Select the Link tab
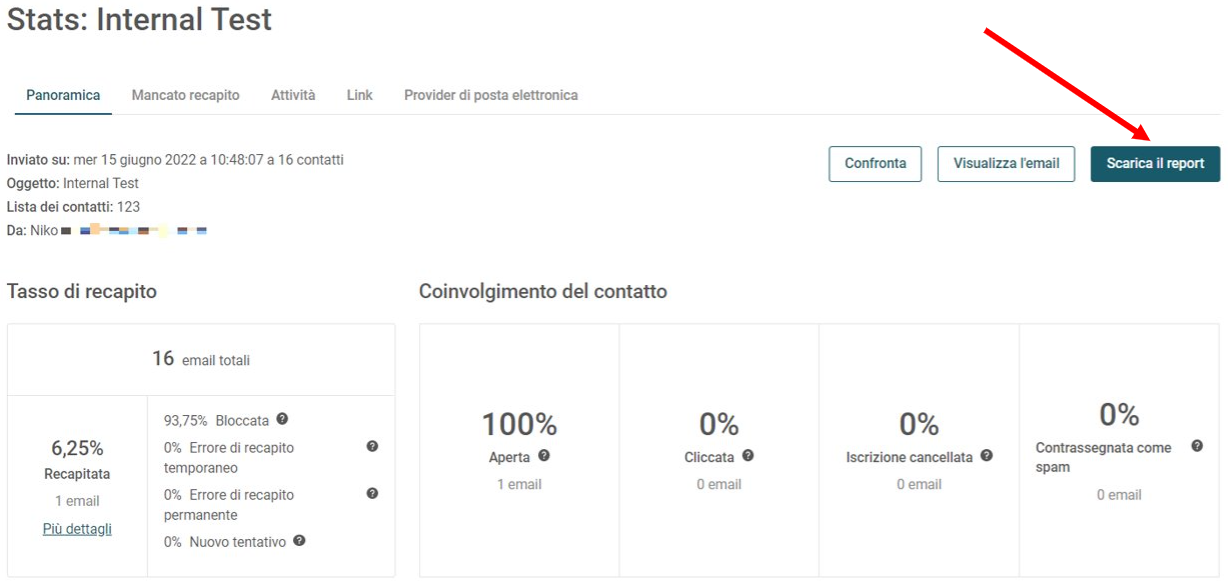This screenshot has height=584, width=1228. pyautogui.click(x=360, y=95)
